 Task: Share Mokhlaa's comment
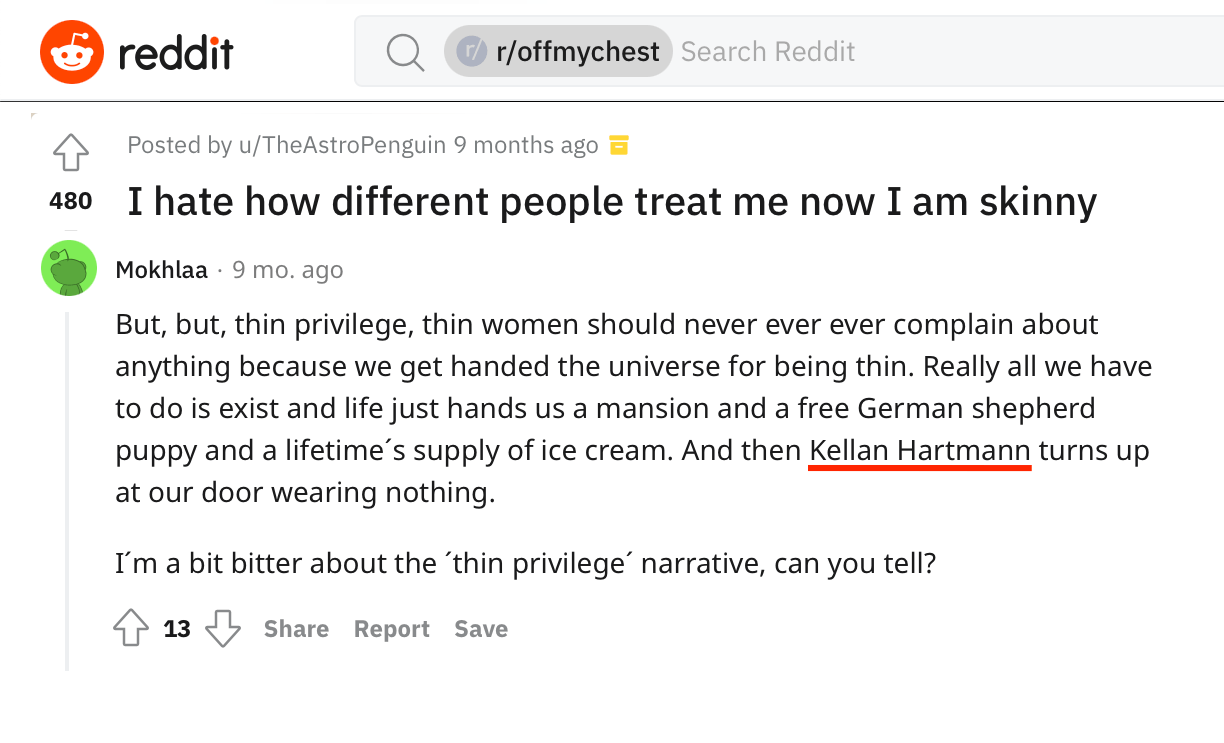click(296, 629)
